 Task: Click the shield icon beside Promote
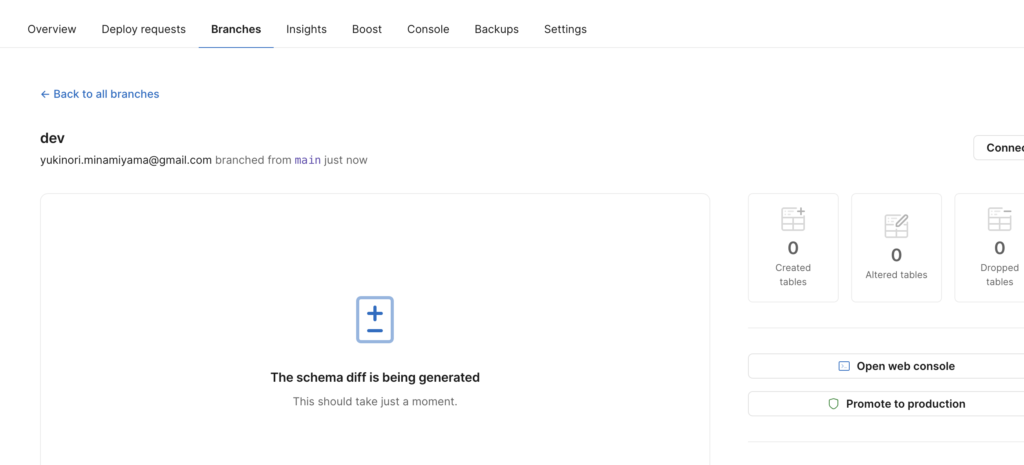(833, 404)
